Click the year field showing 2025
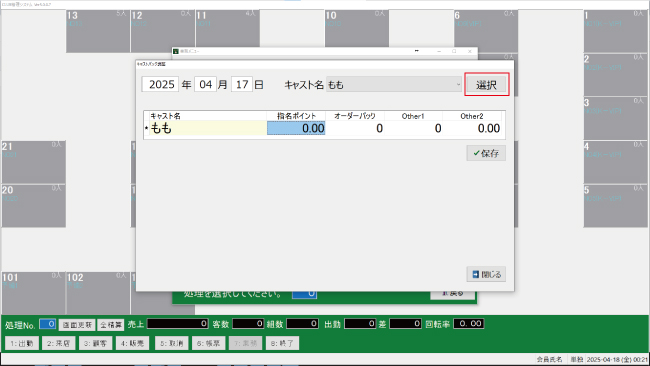The width and height of the screenshot is (650, 366). coord(160,85)
